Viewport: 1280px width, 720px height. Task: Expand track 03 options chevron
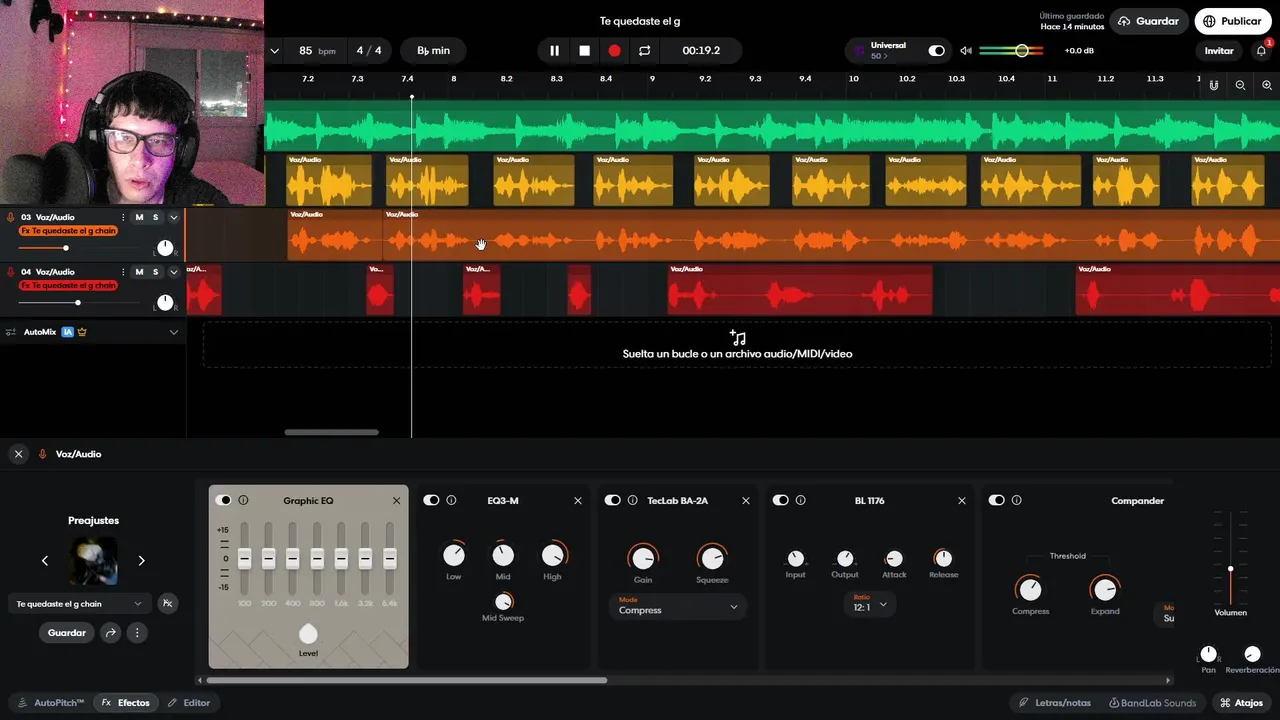[x=174, y=217]
